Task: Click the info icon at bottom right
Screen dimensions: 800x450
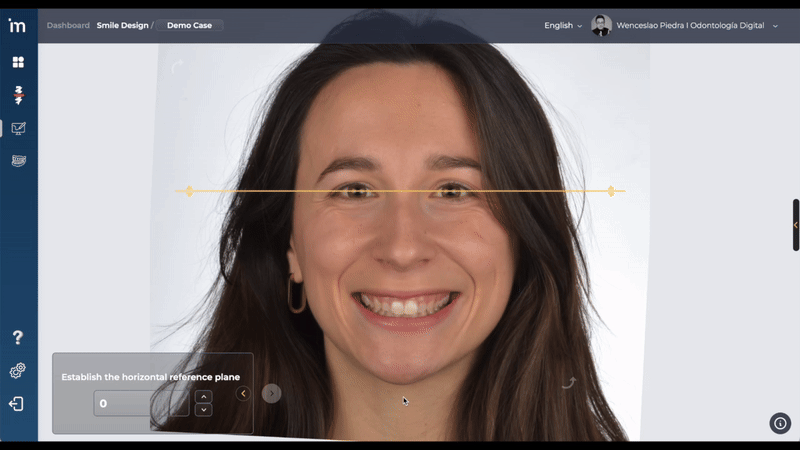Action: (x=780, y=423)
